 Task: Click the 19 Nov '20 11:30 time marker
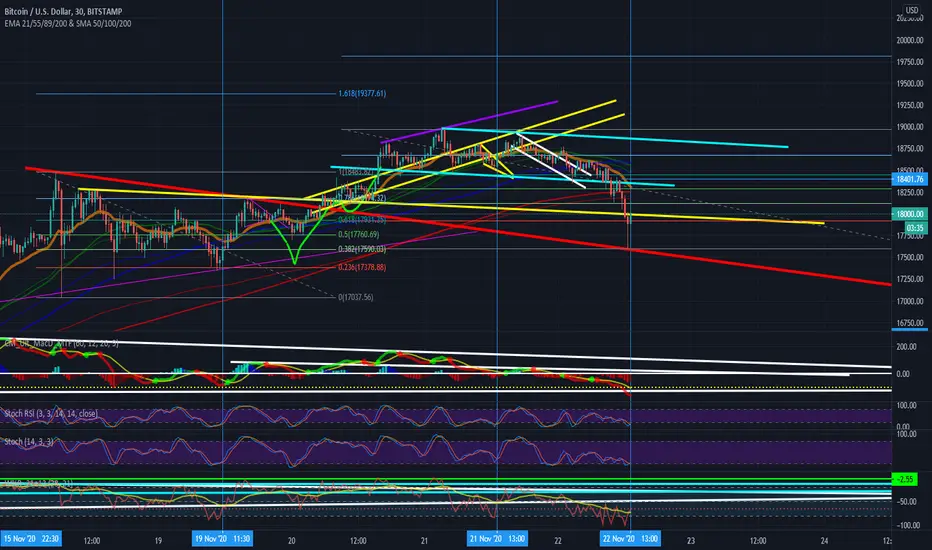(222, 539)
